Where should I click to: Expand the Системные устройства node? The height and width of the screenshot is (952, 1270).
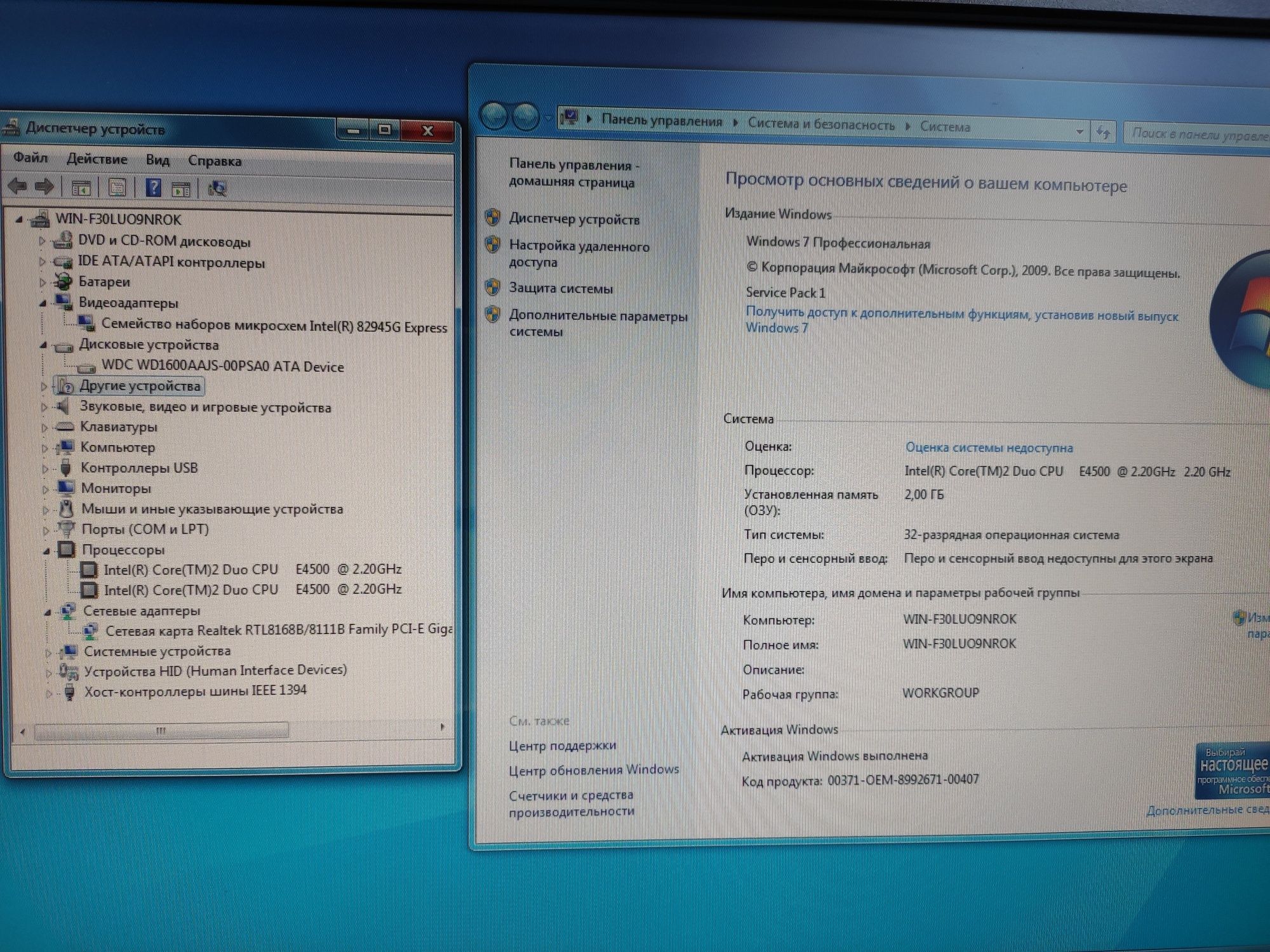48,652
